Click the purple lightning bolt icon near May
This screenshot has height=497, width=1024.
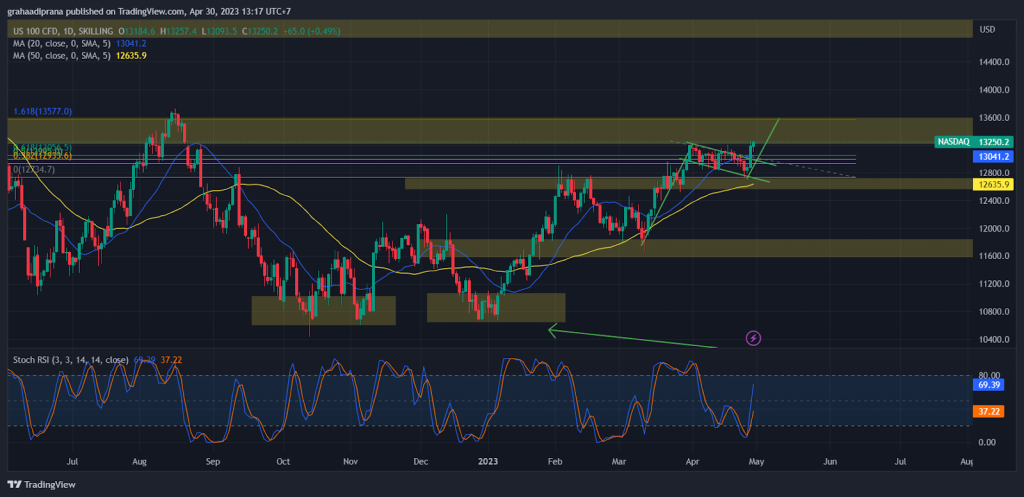click(x=754, y=338)
